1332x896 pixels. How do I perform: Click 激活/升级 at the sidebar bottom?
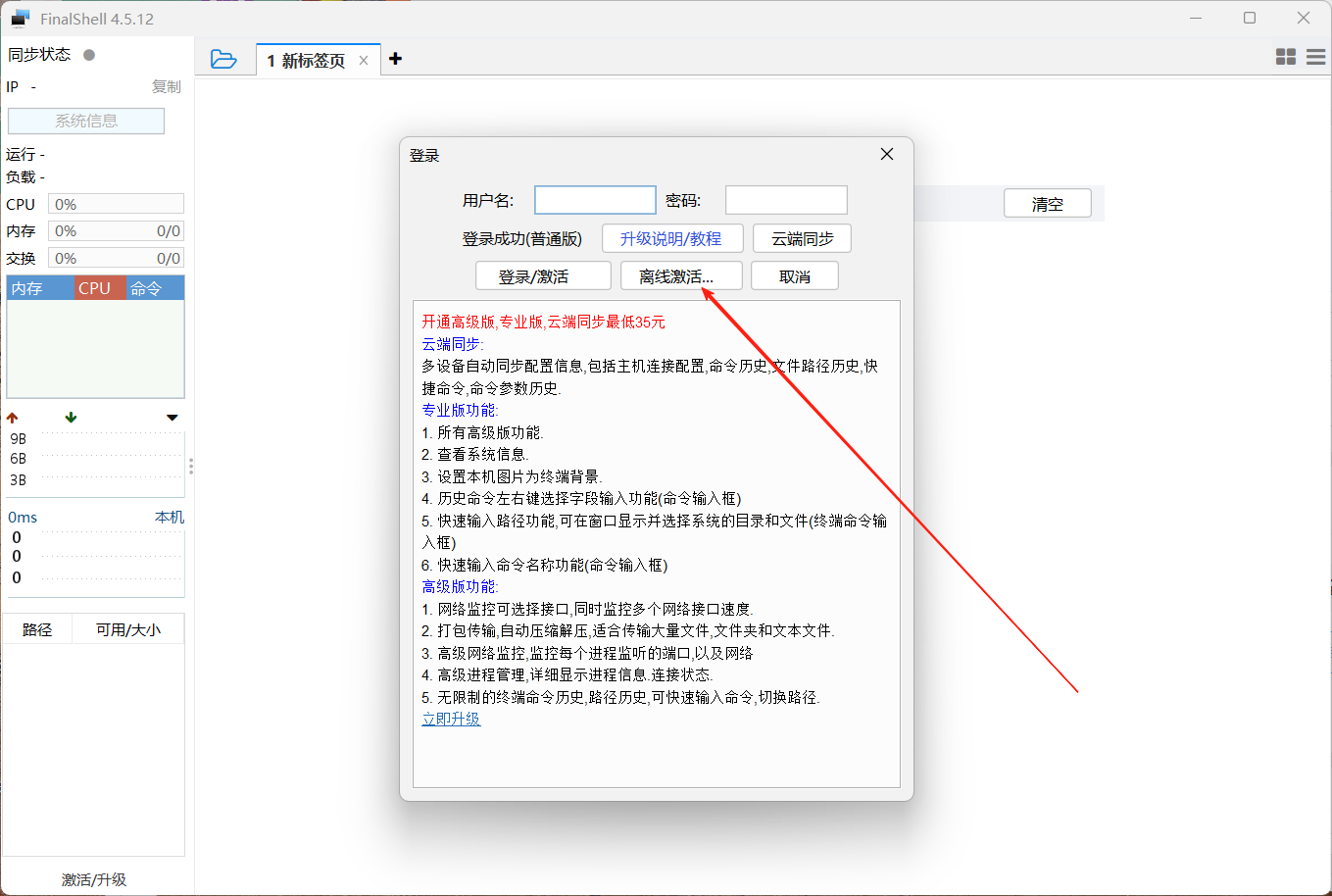[94, 879]
